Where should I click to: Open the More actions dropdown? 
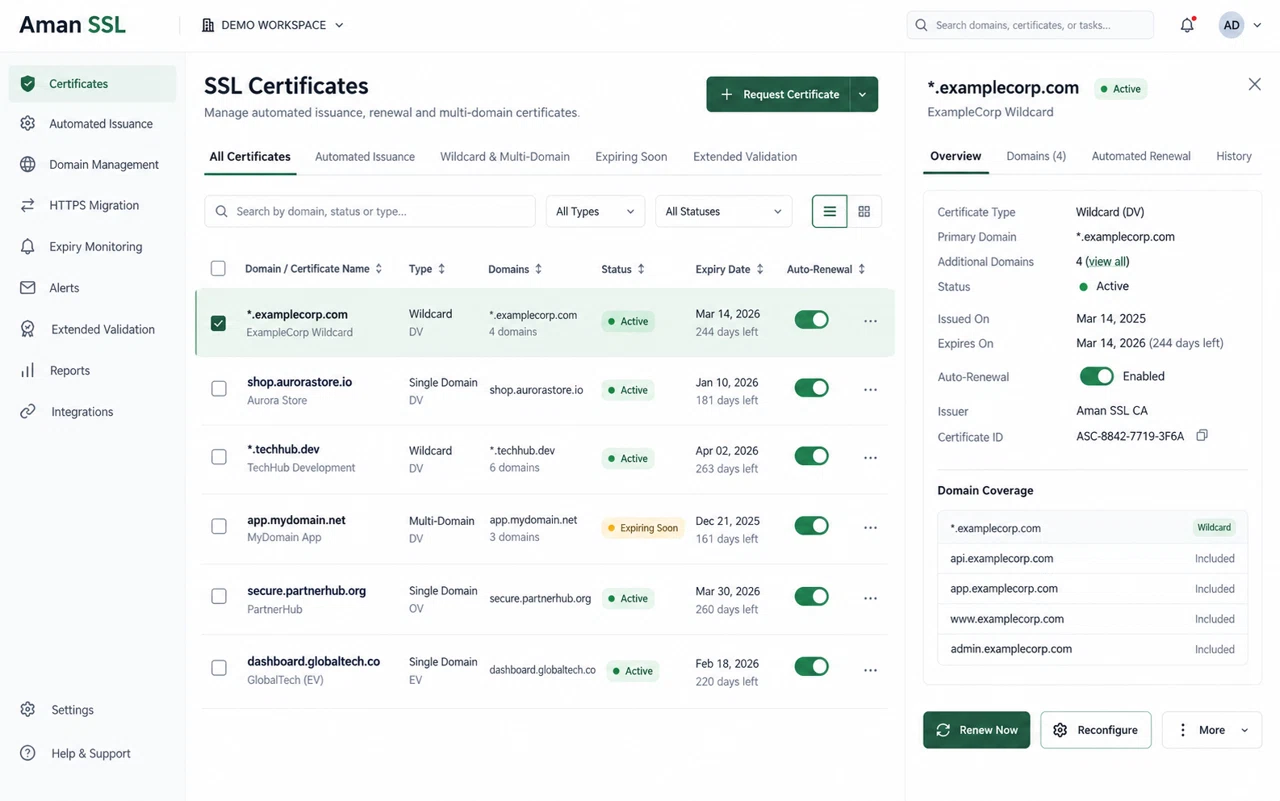[x=1212, y=730]
